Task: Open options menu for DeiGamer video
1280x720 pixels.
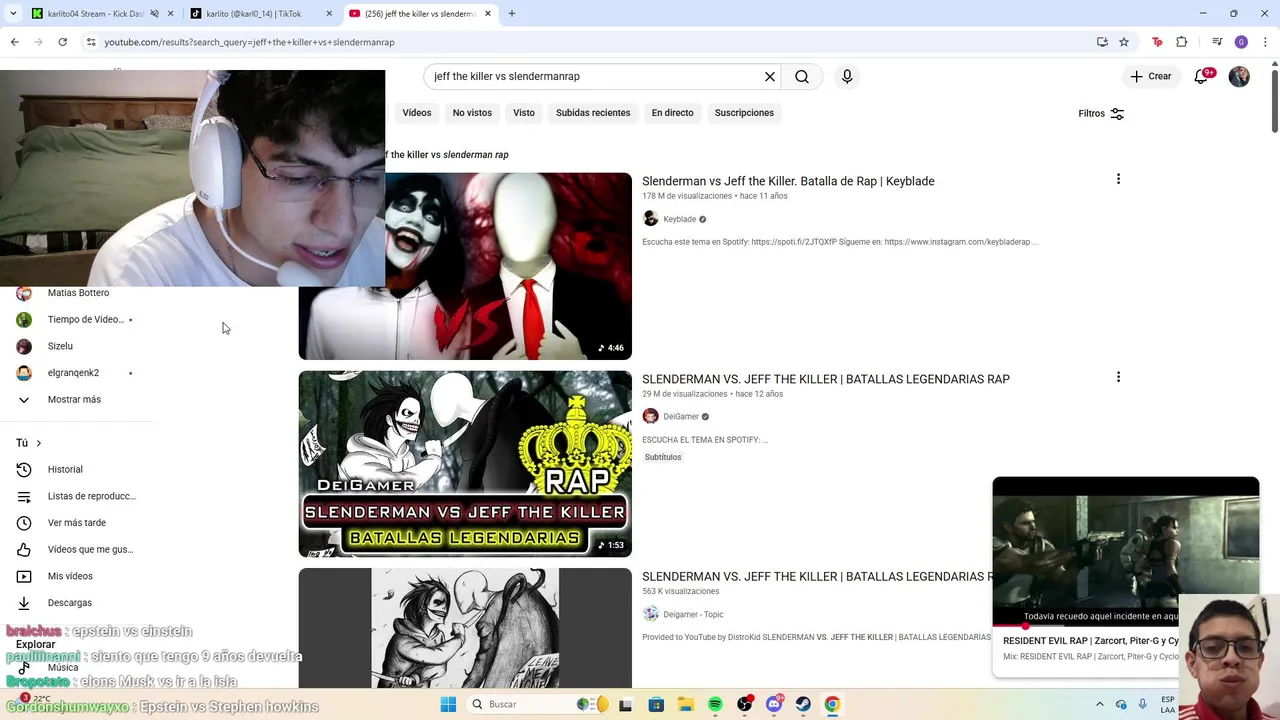Action: (x=1118, y=377)
